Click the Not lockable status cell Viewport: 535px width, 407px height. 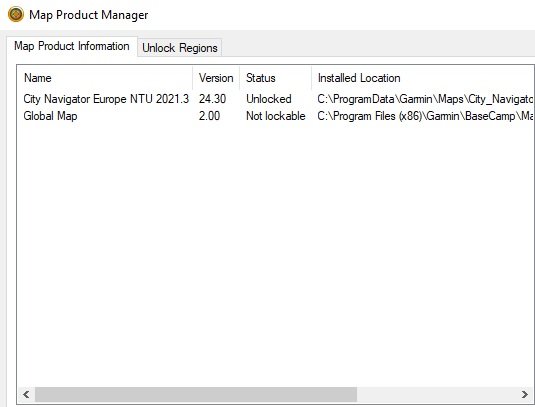point(276,116)
